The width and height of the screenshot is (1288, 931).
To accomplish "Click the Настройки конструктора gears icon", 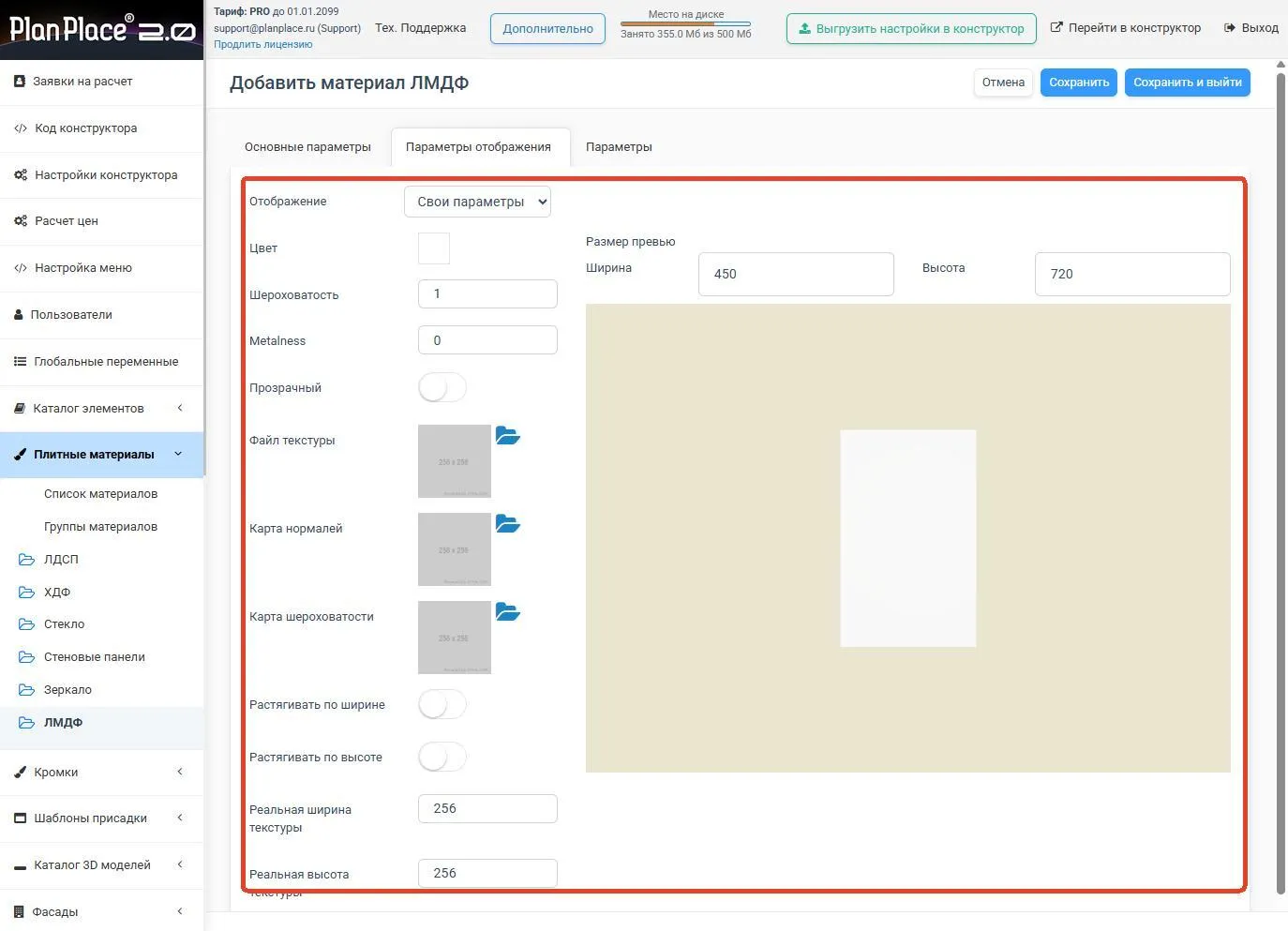I will [x=21, y=175].
